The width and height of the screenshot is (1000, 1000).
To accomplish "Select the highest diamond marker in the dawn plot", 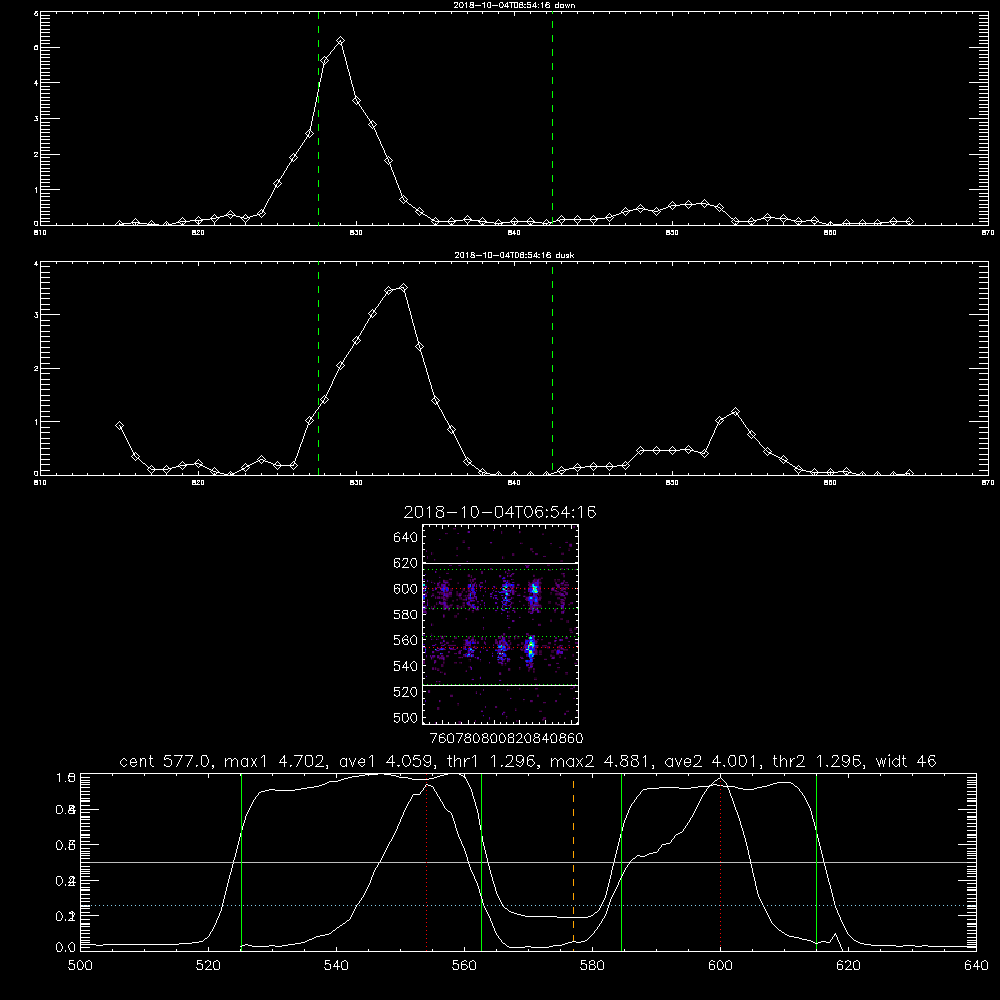I will 341,41.
